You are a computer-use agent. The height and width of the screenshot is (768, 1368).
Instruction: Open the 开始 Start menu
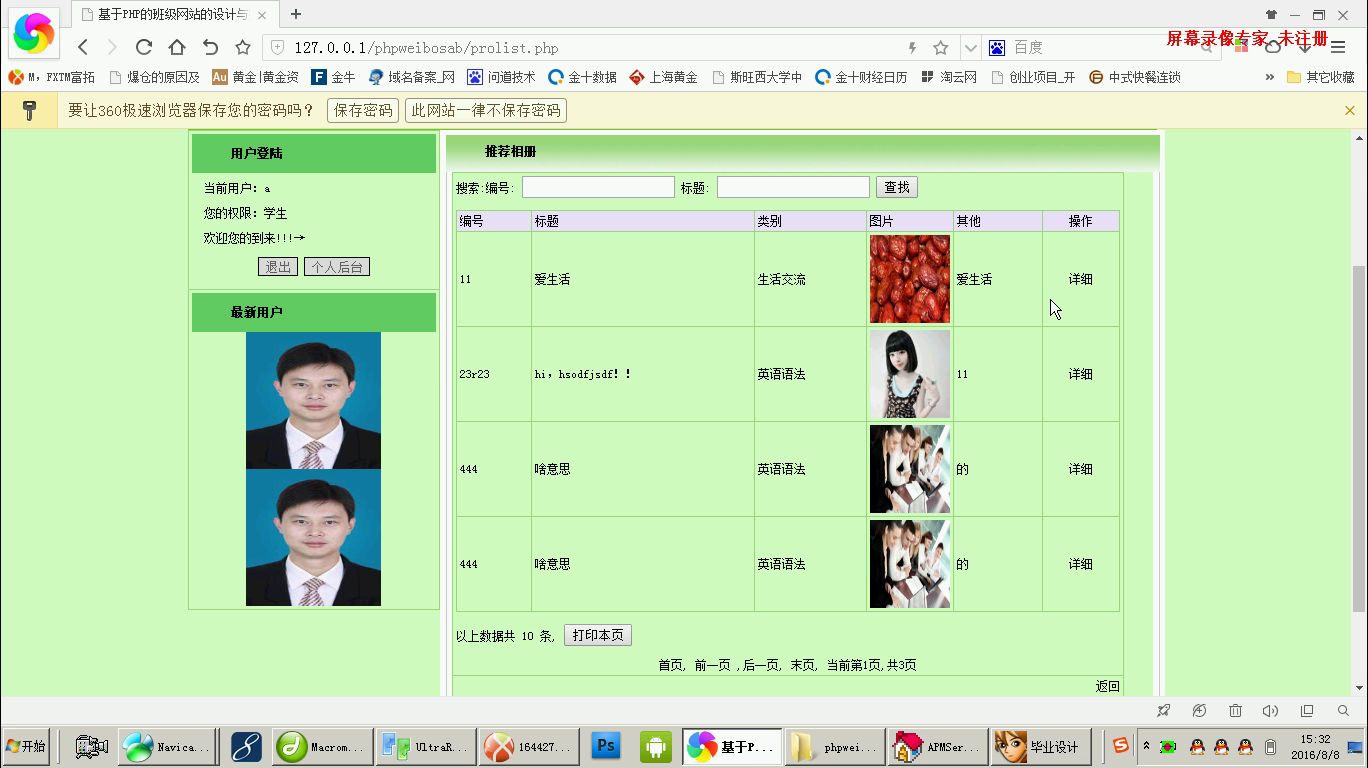[26, 746]
